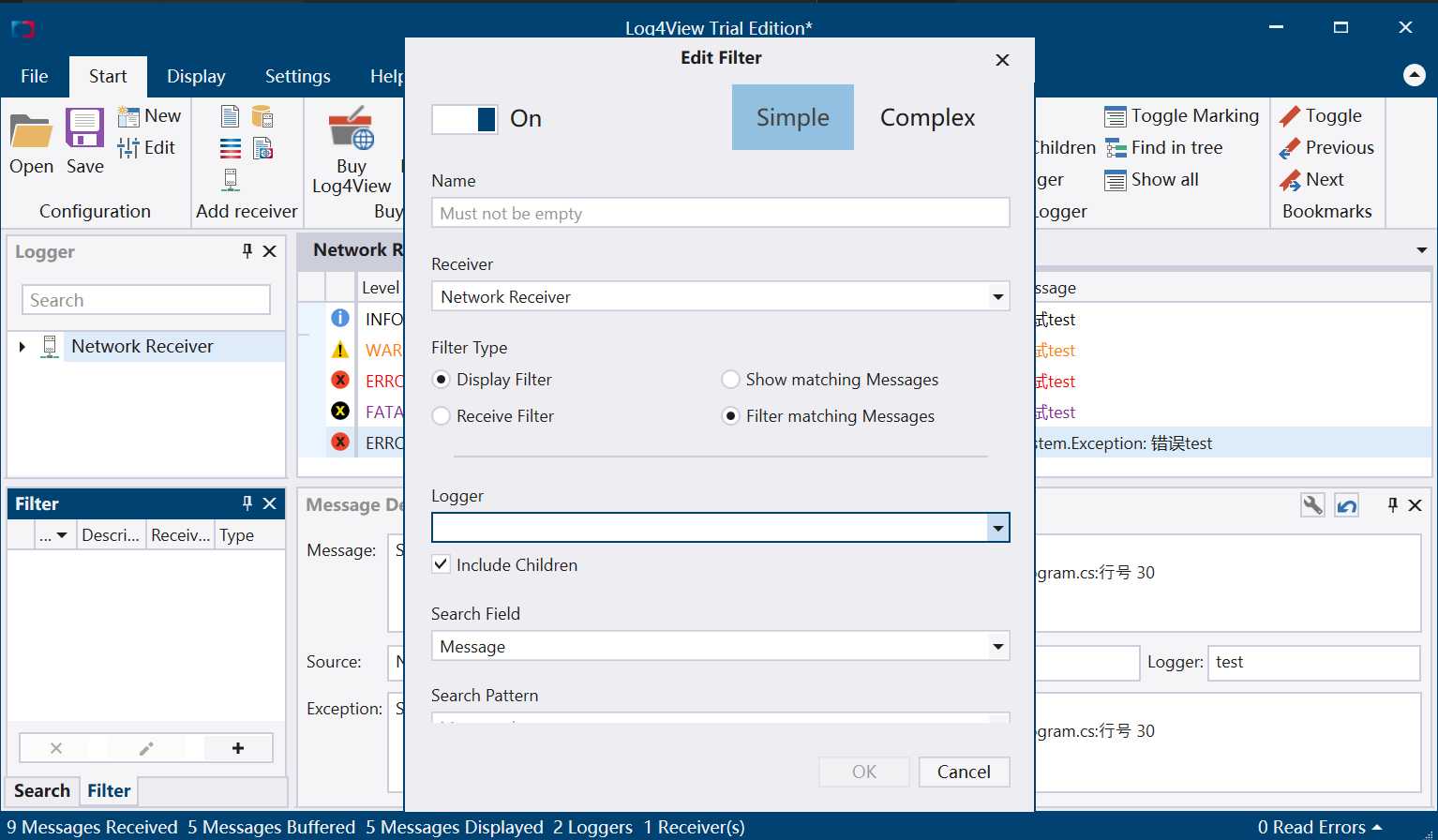Click 0 Read Errors in status bar
The image size is (1438, 840).
tap(1311, 827)
